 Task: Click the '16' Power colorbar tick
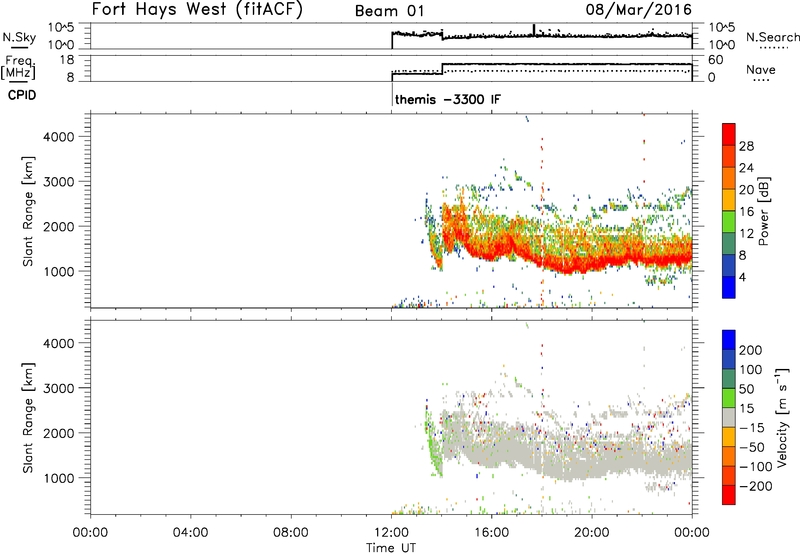point(746,211)
